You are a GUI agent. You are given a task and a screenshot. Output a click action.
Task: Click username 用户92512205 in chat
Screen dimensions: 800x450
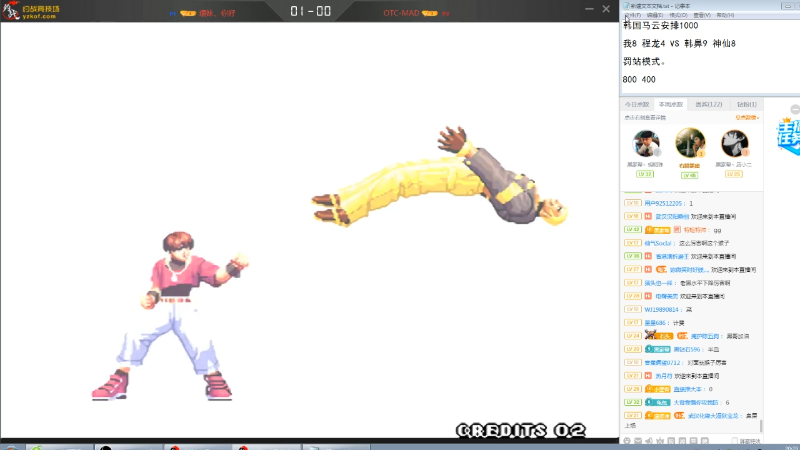click(664, 203)
